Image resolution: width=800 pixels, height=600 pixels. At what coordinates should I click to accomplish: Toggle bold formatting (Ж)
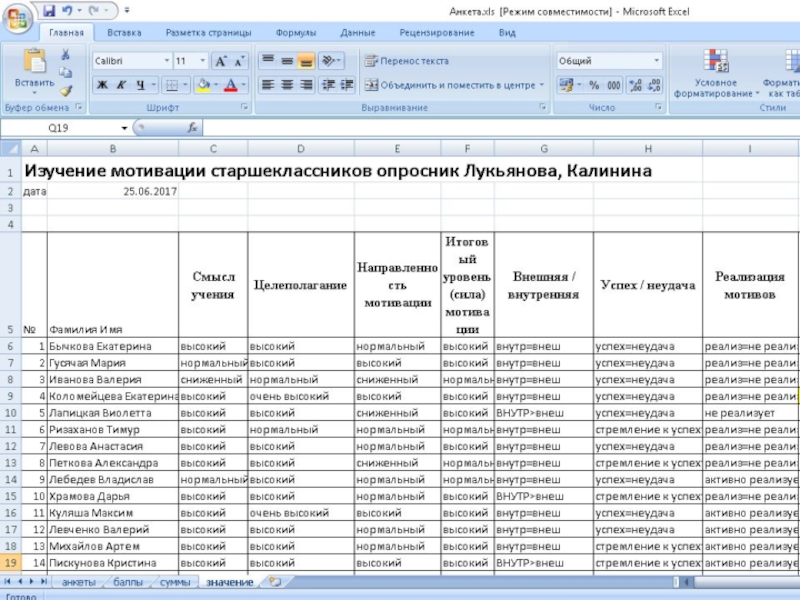tap(102, 85)
